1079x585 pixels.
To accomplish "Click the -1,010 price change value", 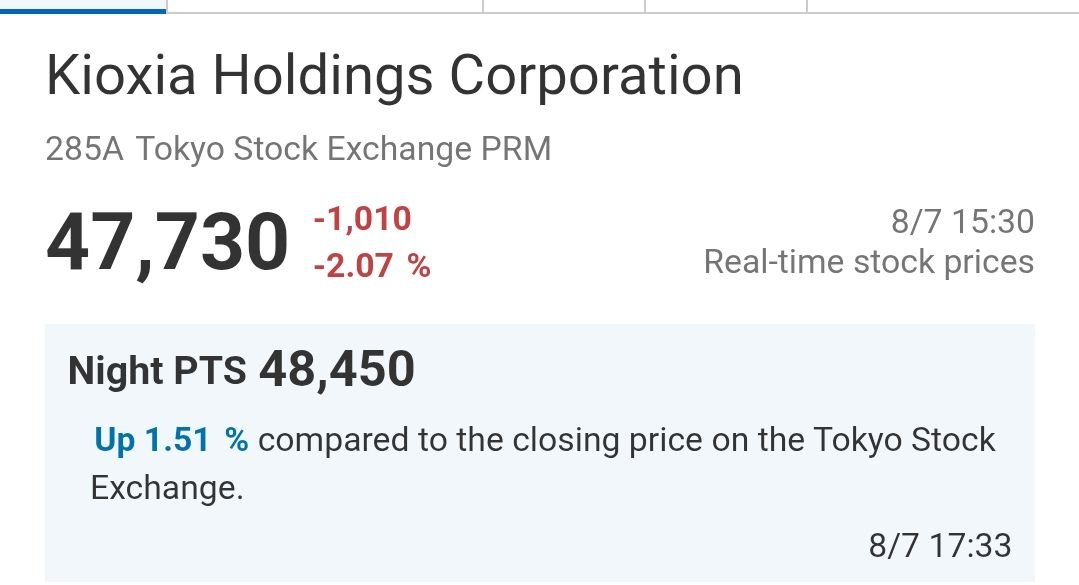I will [x=362, y=220].
